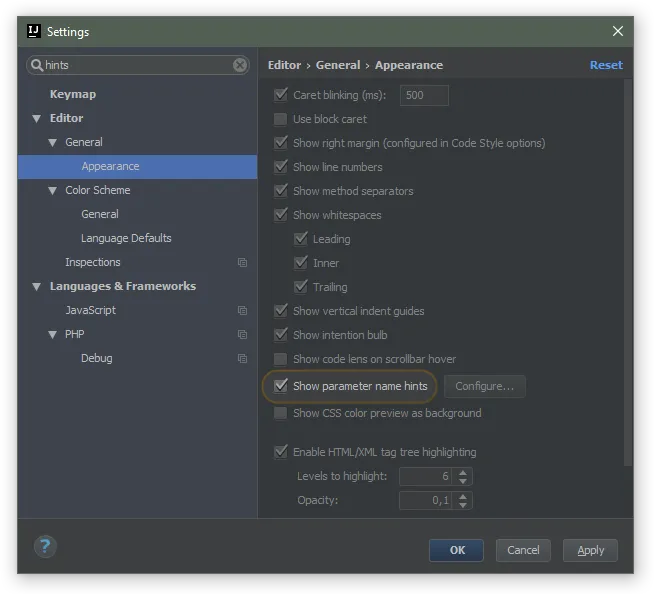This screenshot has width=654, height=594.
Task: Increase Levels to highlight value
Action: pyautogui.click(x=463, y=473)
